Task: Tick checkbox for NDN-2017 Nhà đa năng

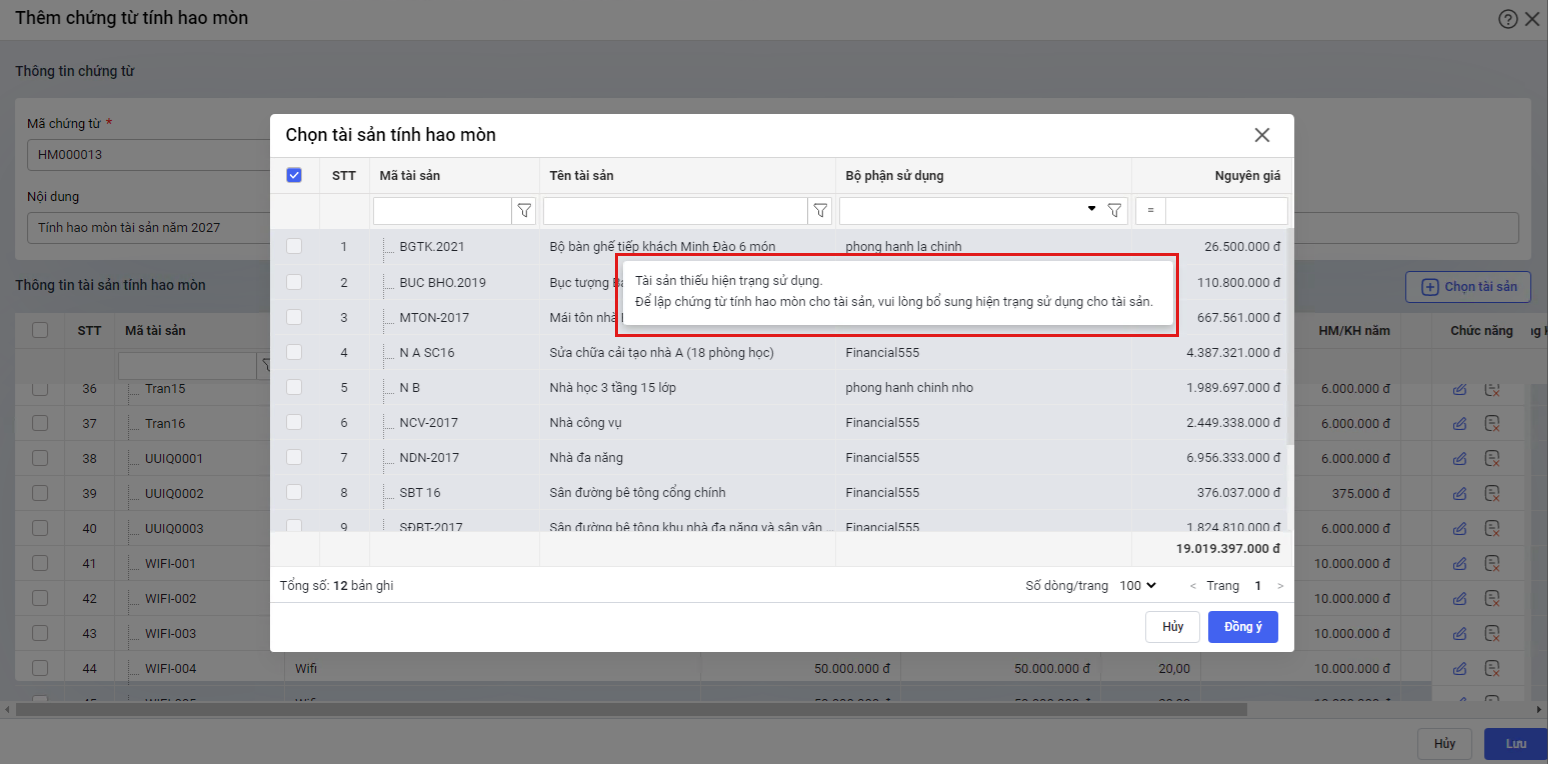Action: (x=294, y=457)
